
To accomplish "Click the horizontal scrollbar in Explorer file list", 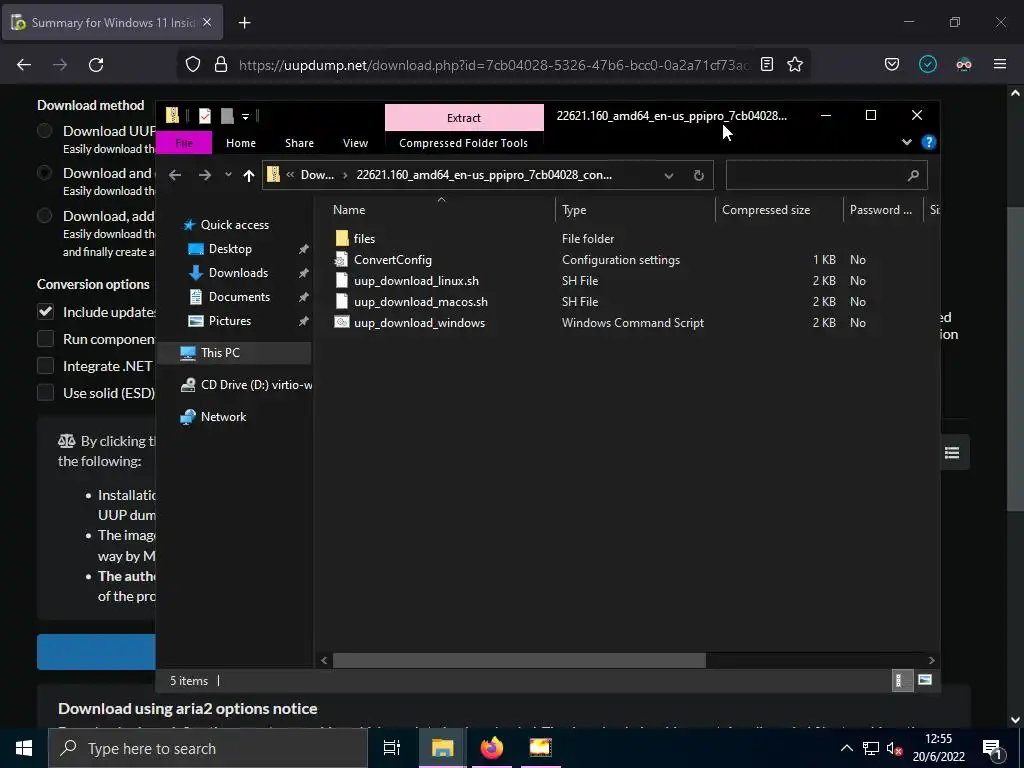I will 519,660.
